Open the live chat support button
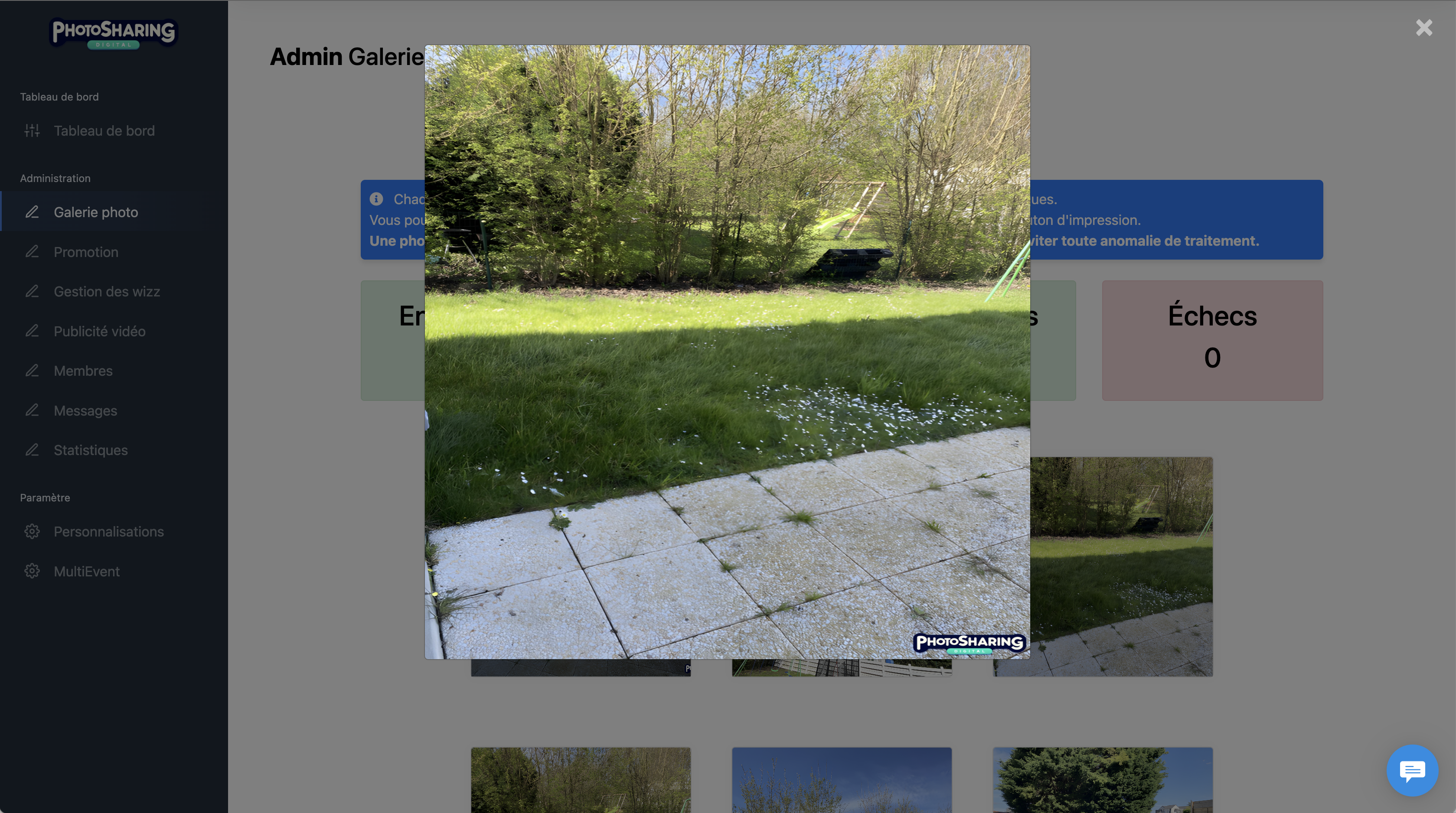1456x813 pixels. (x=1413, y=770)
